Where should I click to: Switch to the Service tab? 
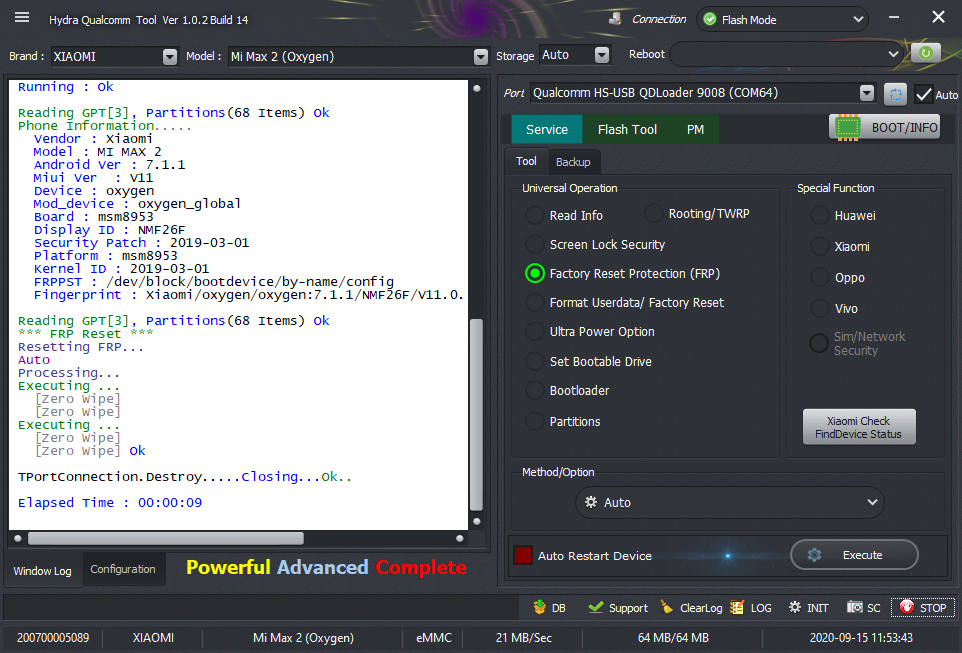click(547, 129)
